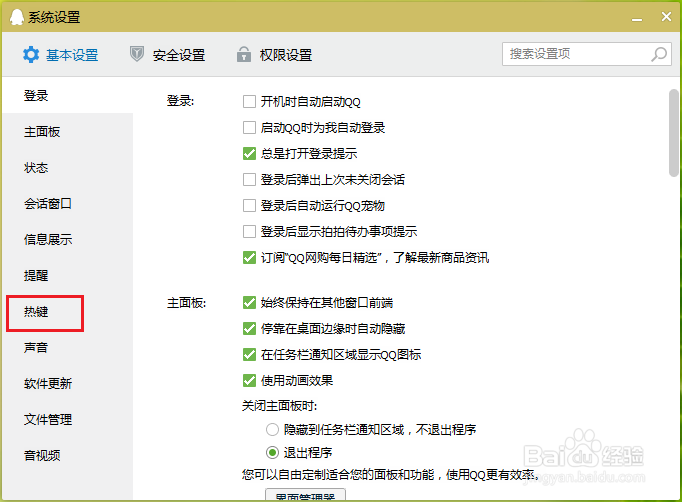Uncheck 总是打开登录提示
This screenshot has width=682, height=502.
249,154
